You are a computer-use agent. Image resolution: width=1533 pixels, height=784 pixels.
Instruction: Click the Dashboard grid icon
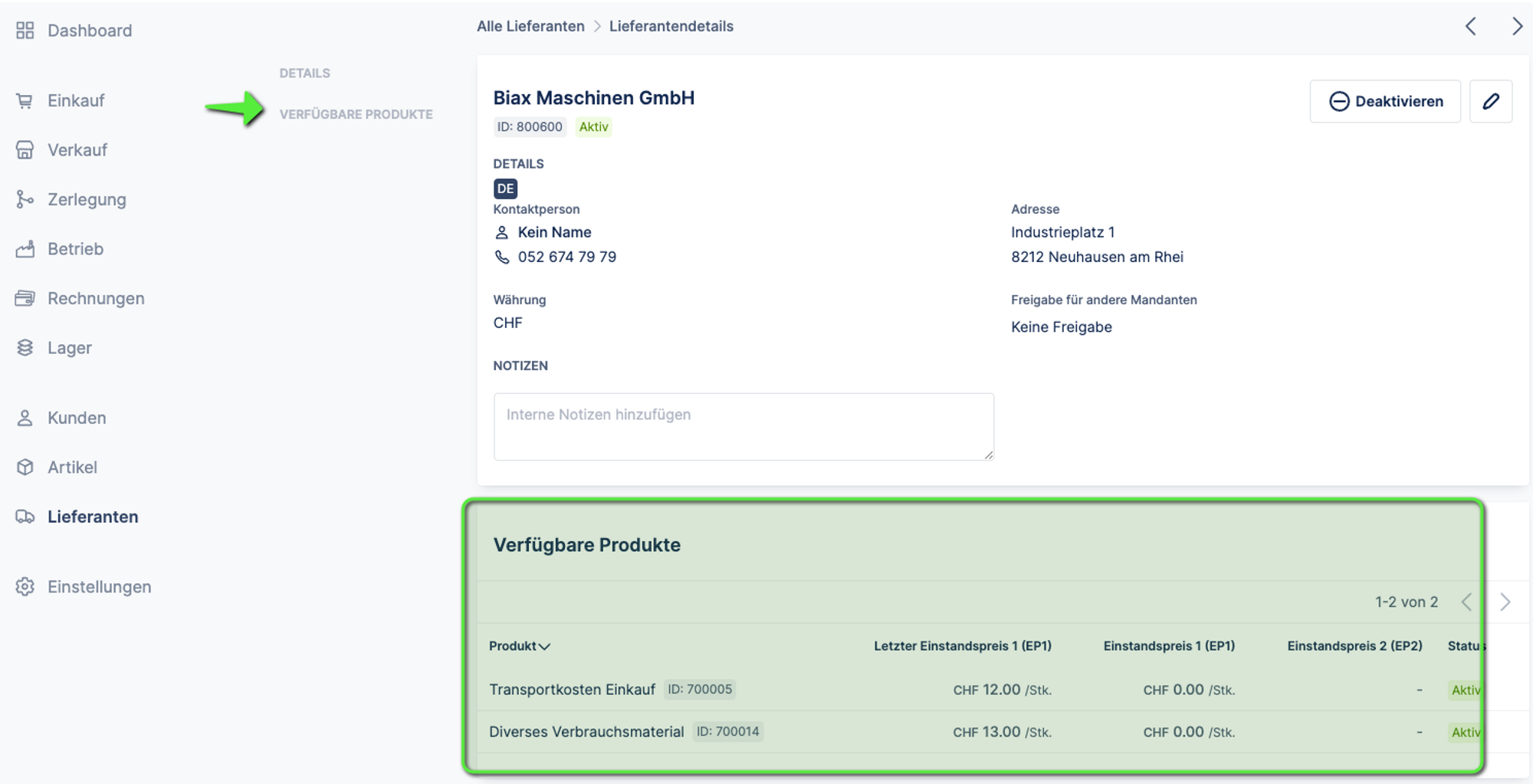point(25,31)
